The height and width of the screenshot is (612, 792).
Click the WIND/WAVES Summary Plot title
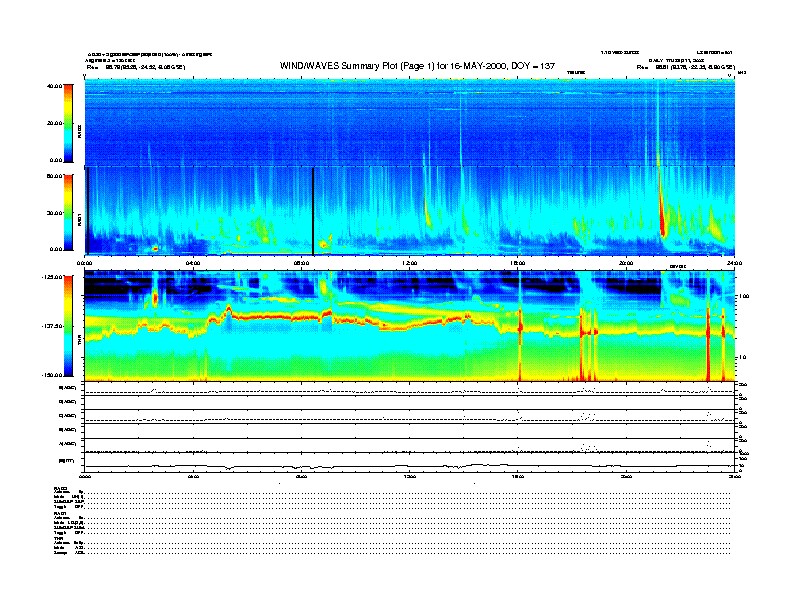click(417, 66)
